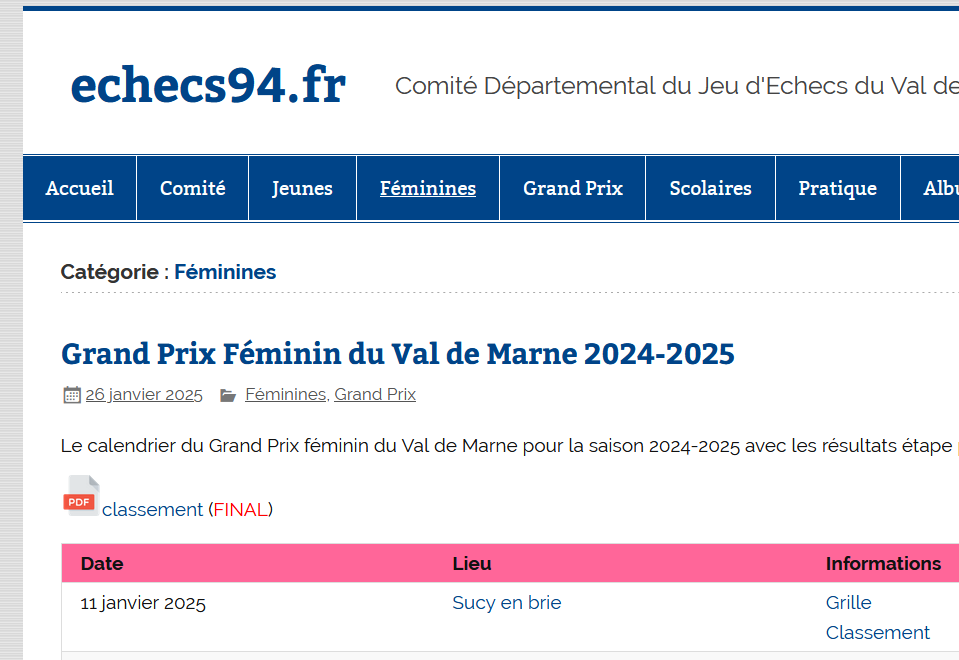This screenshot has width=959, height=660.
Task: Click the Grand Prix Féminin 2024-2025 article title
Action: [x=397, y=354]
